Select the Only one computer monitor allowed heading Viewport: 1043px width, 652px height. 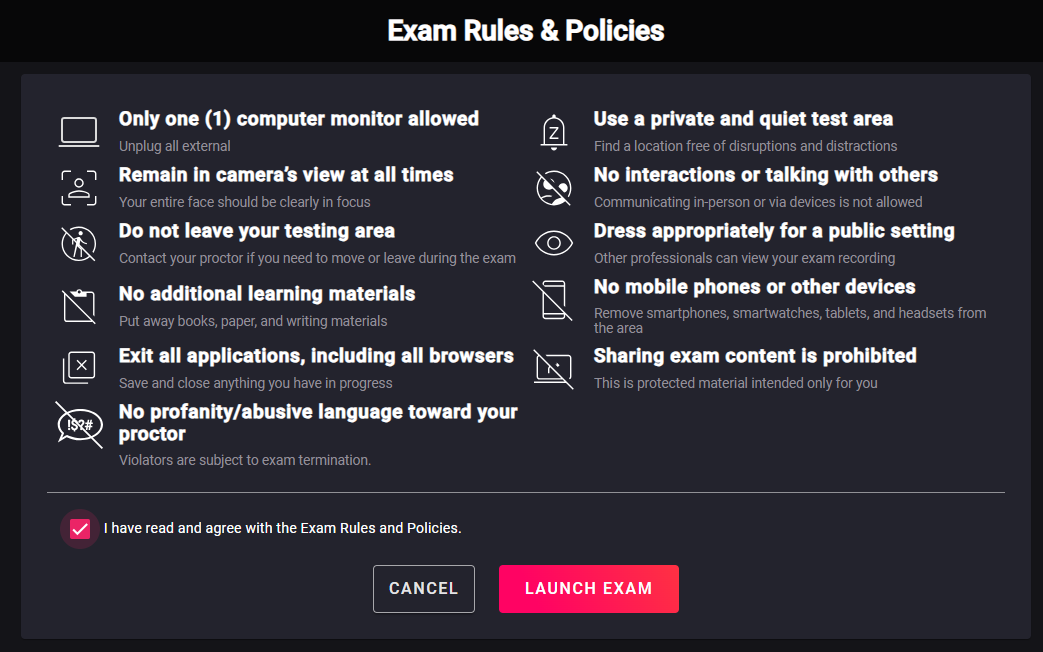[299, 118]
